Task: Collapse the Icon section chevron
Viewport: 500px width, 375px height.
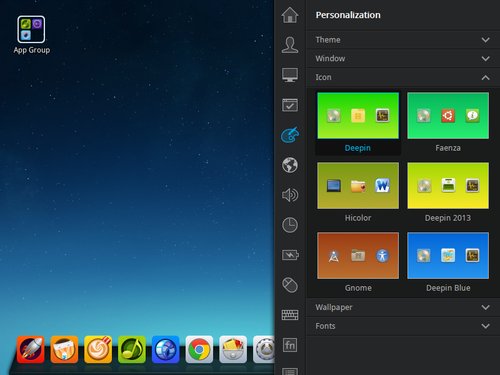Action: [x=486, y=77]
